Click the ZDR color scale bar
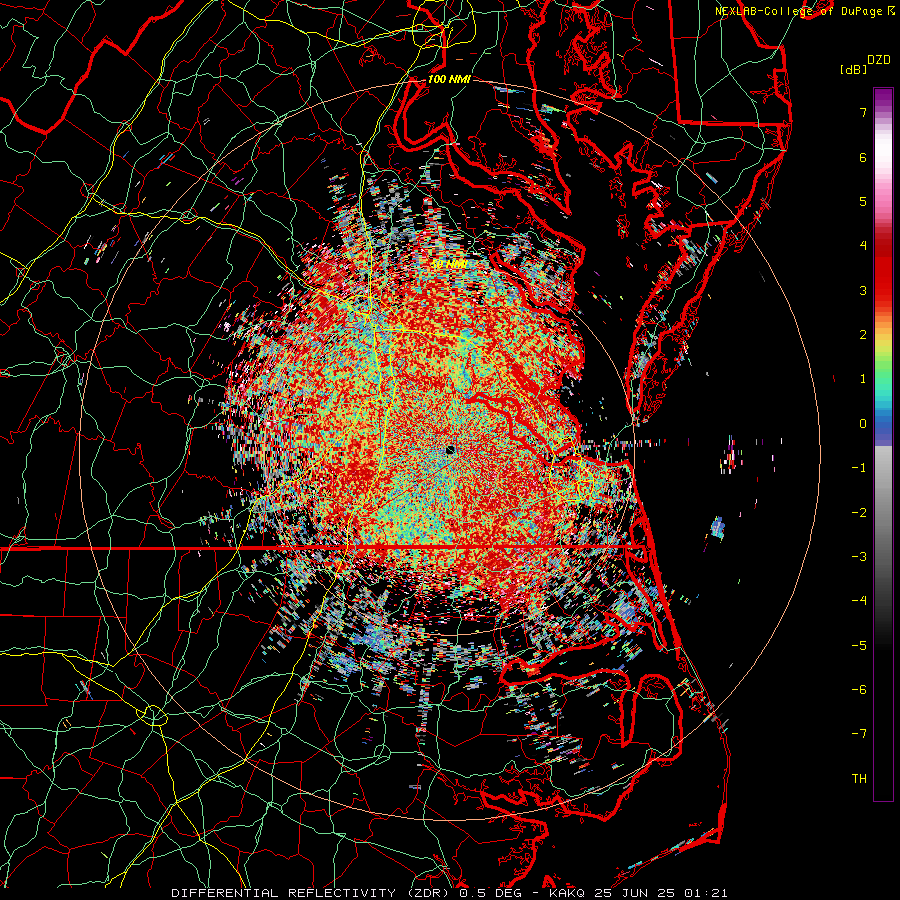 coord(883,444)
